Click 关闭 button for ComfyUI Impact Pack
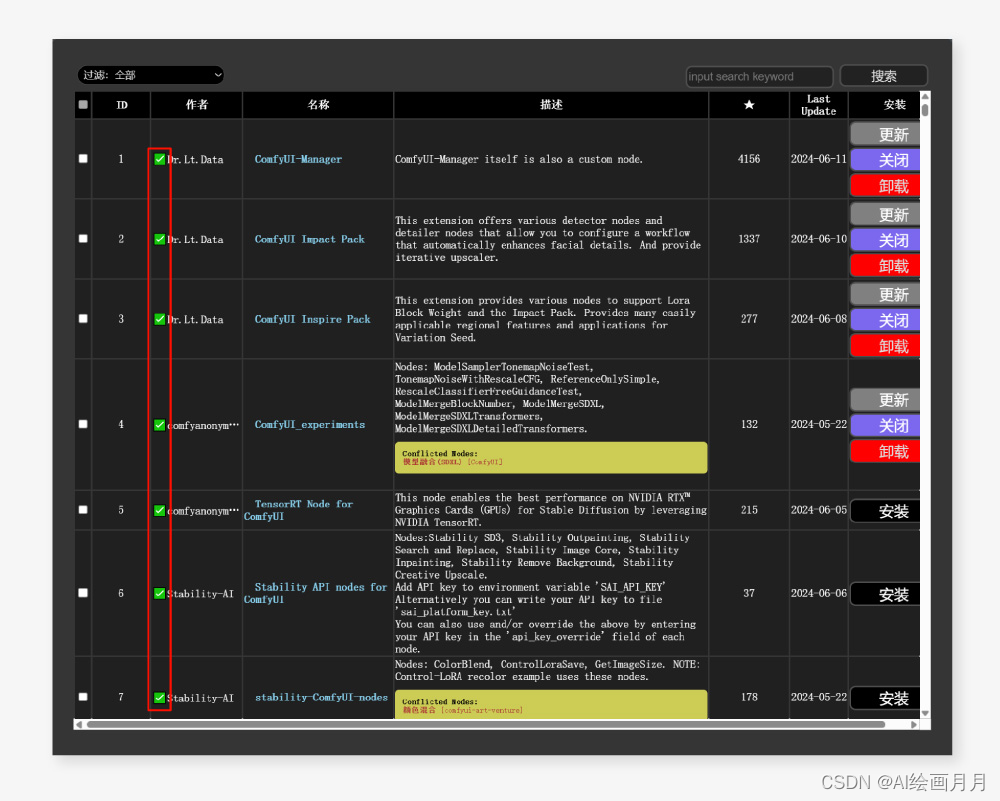 pyautogui.click(x=885, y=240)
